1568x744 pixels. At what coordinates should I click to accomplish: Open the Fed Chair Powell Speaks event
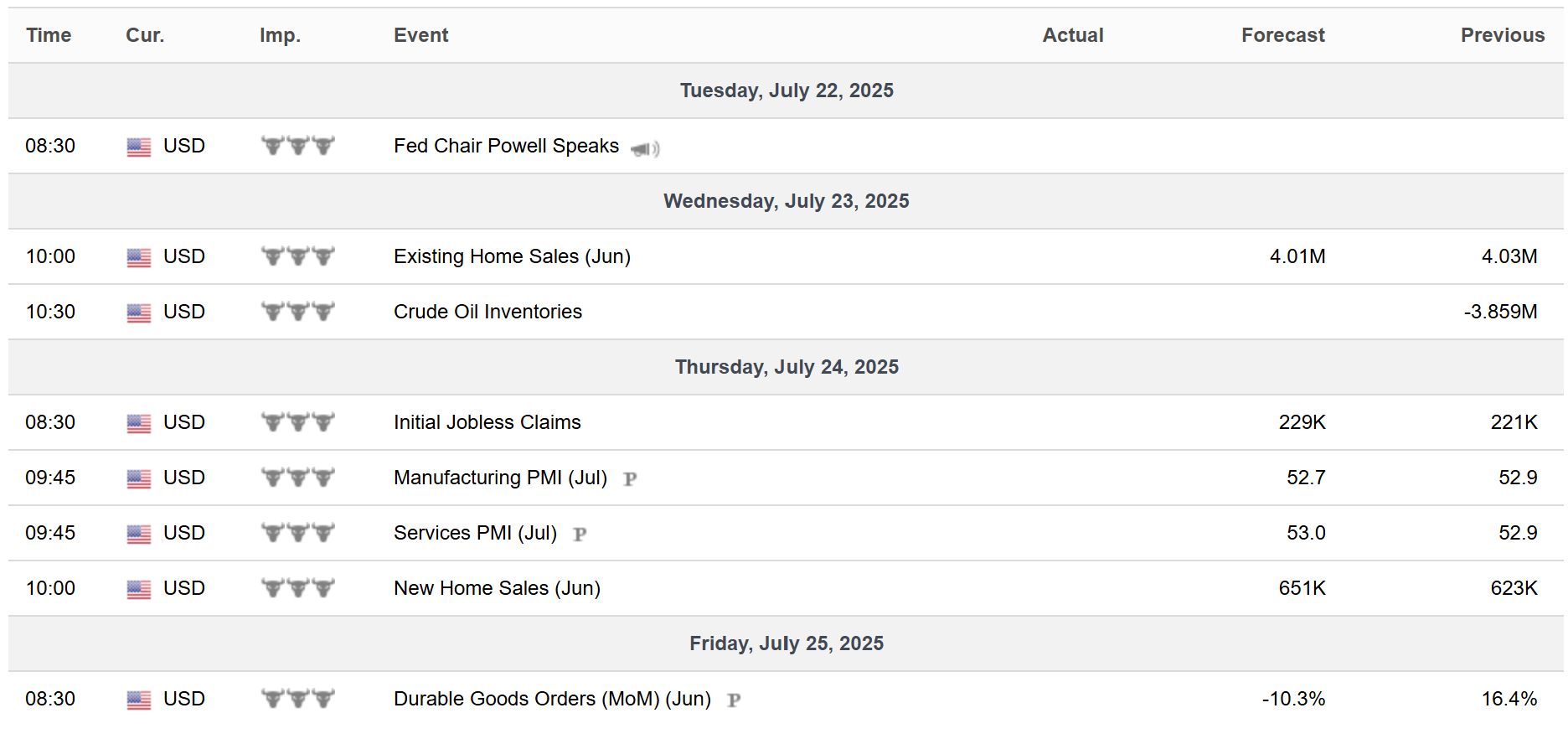[506, 146]
